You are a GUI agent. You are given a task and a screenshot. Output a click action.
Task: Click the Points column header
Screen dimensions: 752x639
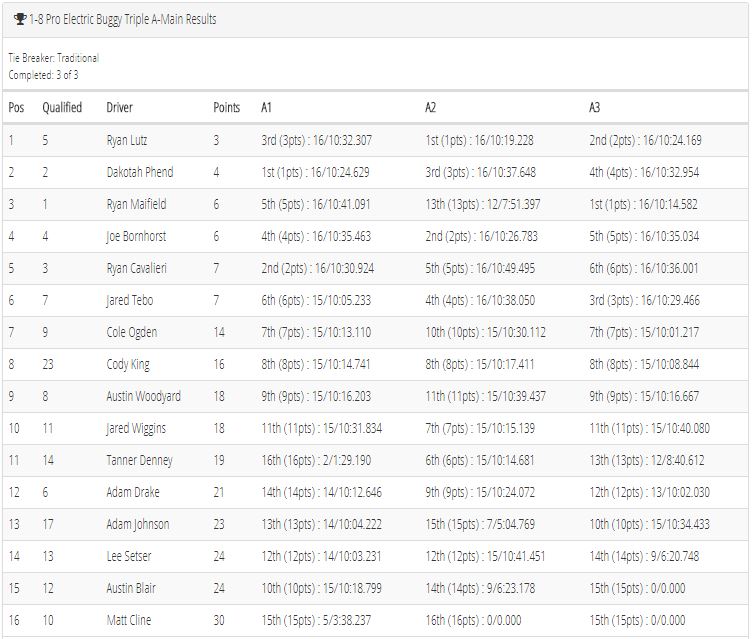[x=226, y=107]
